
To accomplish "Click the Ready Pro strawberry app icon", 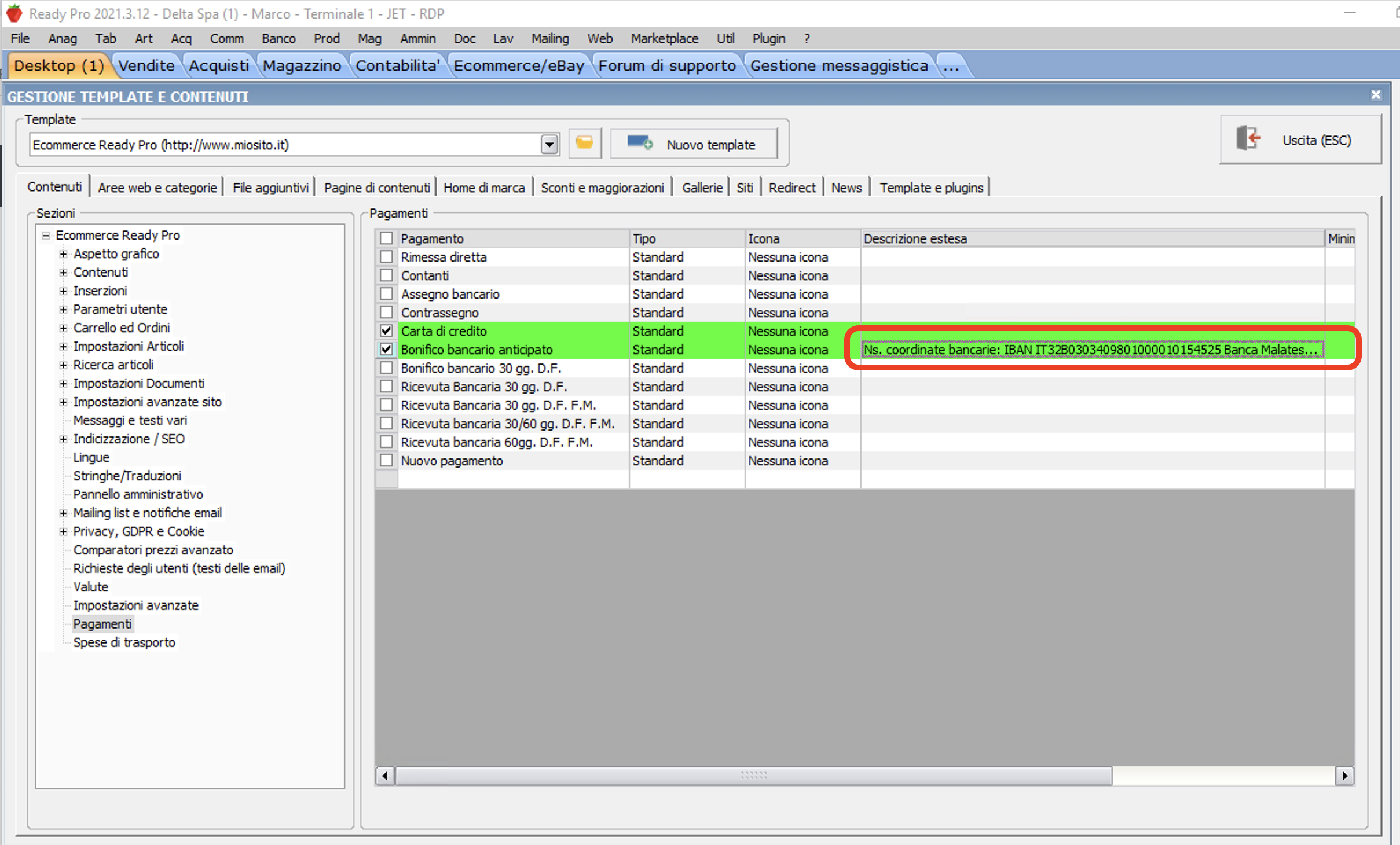I will tap(14, 13).
